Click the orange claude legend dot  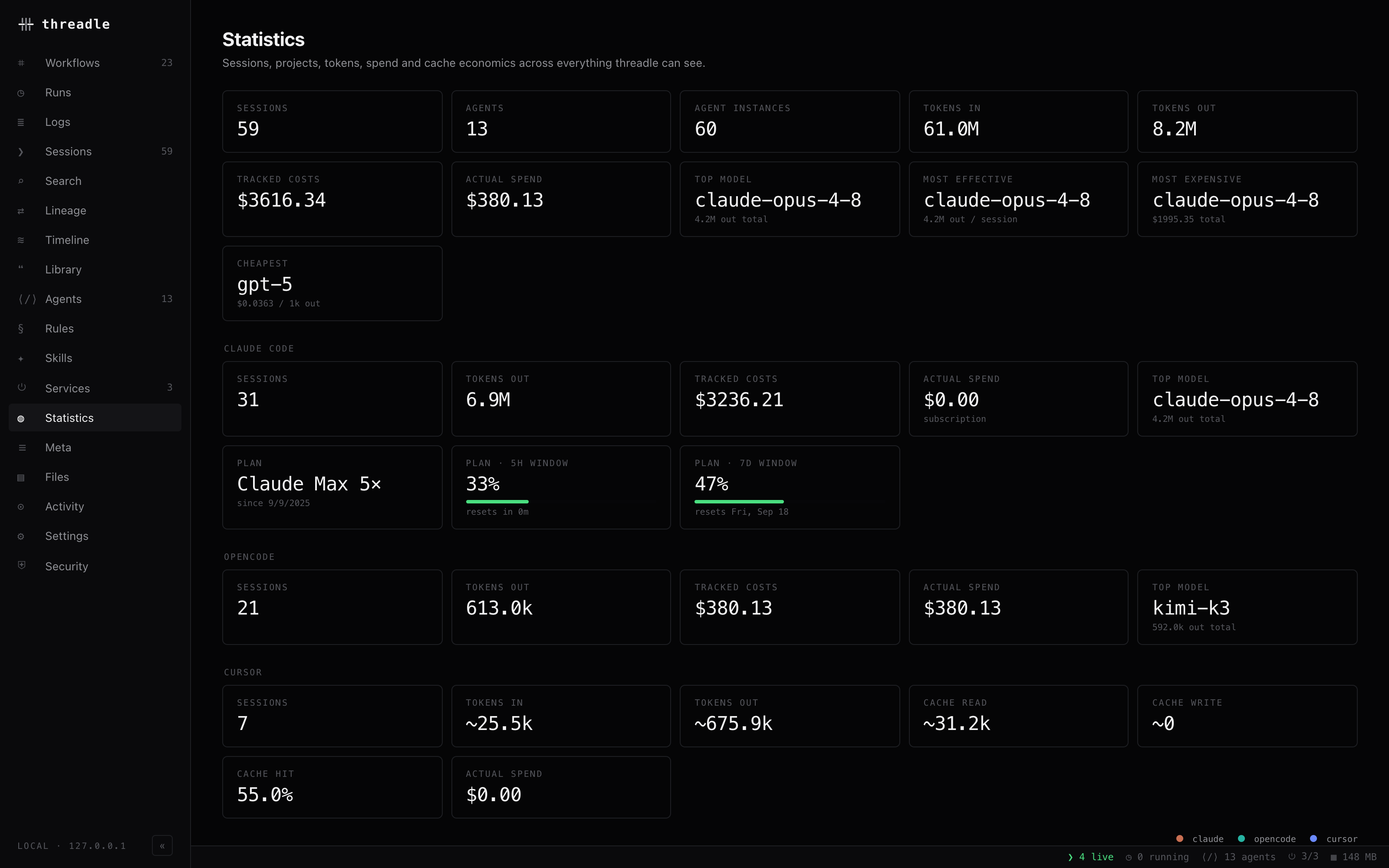(1179, 839)
